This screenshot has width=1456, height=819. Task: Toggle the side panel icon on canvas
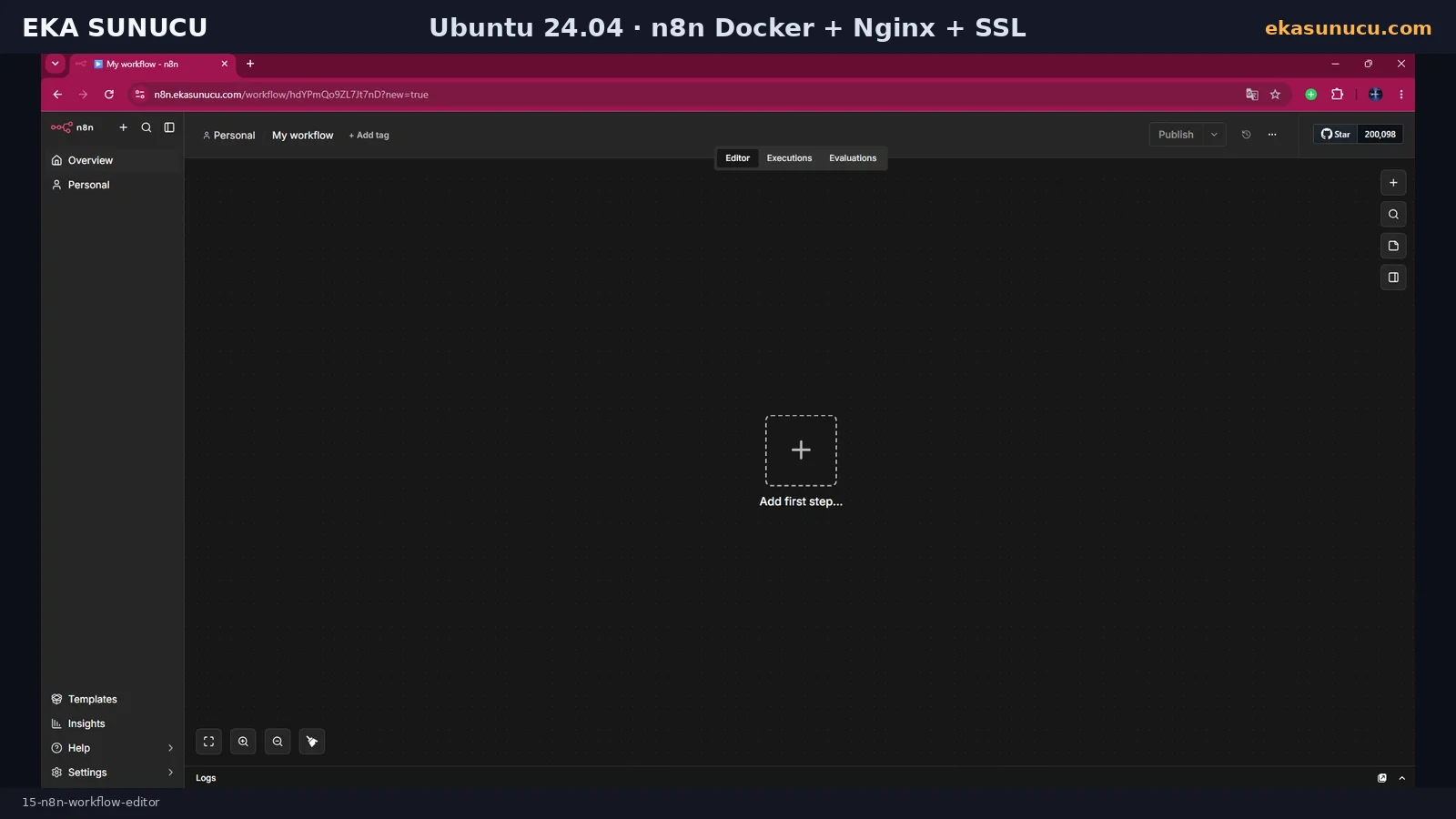[x=1393, y=278]
